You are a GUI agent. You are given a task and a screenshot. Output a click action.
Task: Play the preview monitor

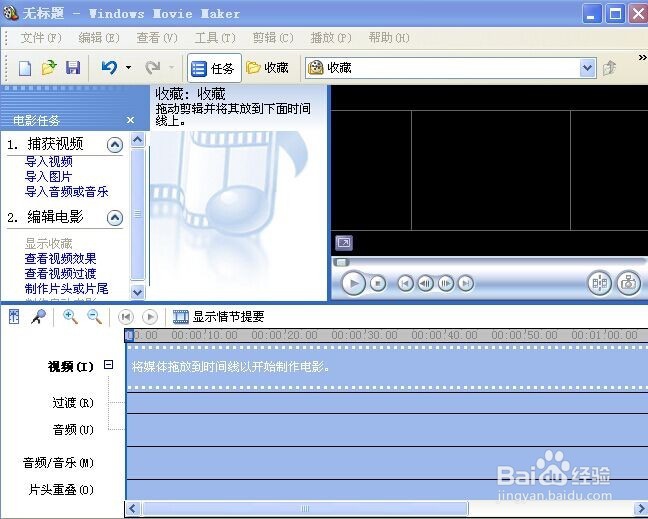(x=353, y=283)
